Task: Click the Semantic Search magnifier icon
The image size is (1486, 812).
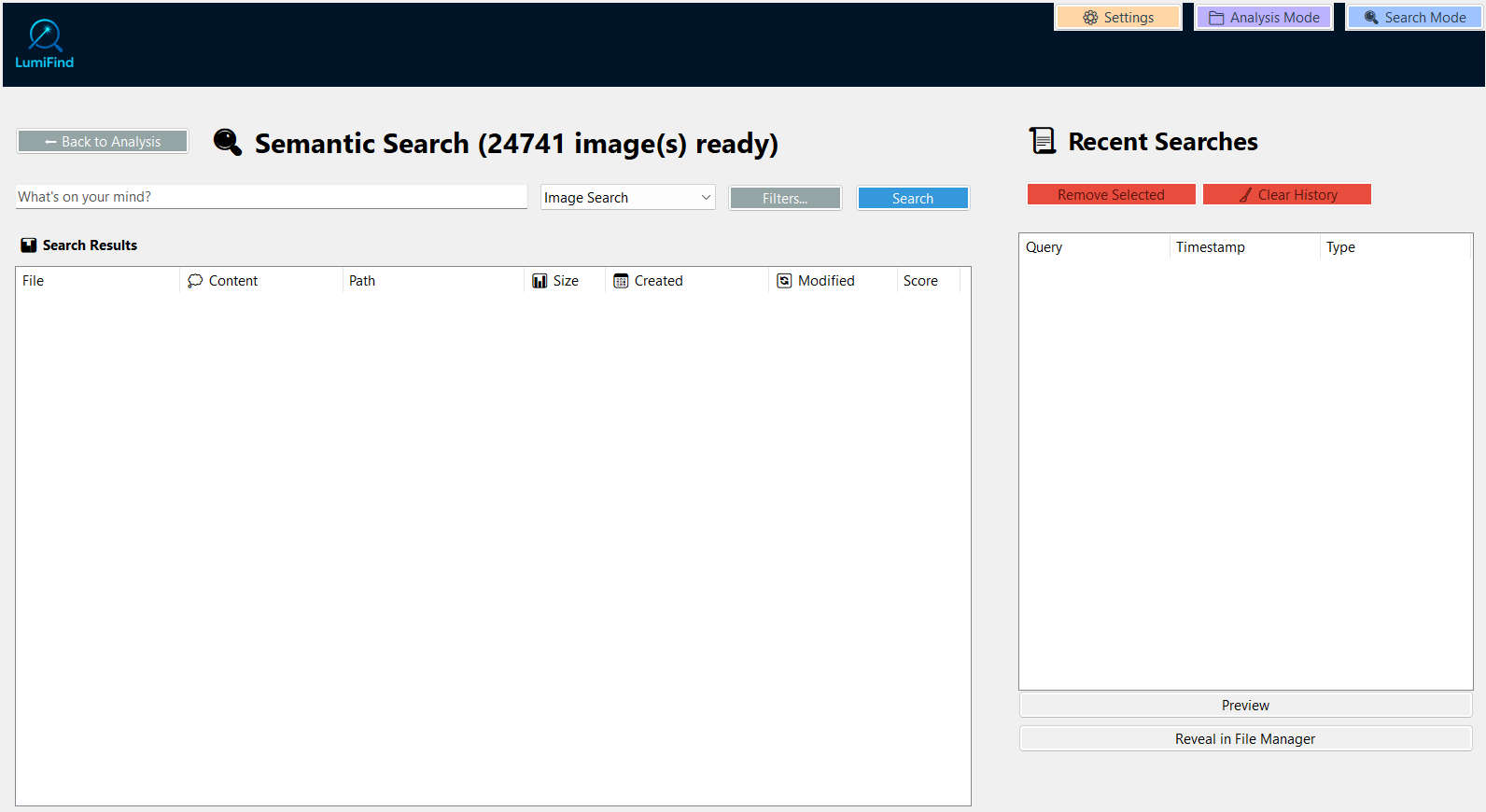Action: point(228,142)
